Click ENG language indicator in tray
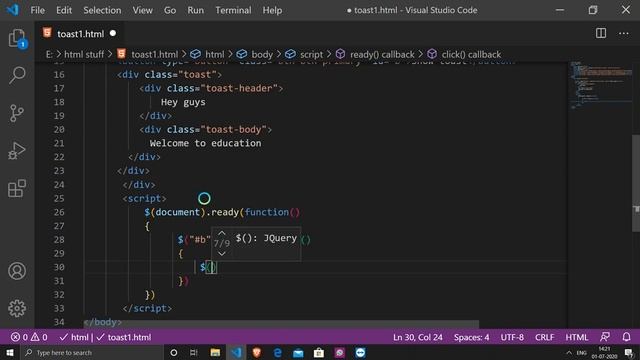This screenshot has width=640, height=360. (581, 353)
